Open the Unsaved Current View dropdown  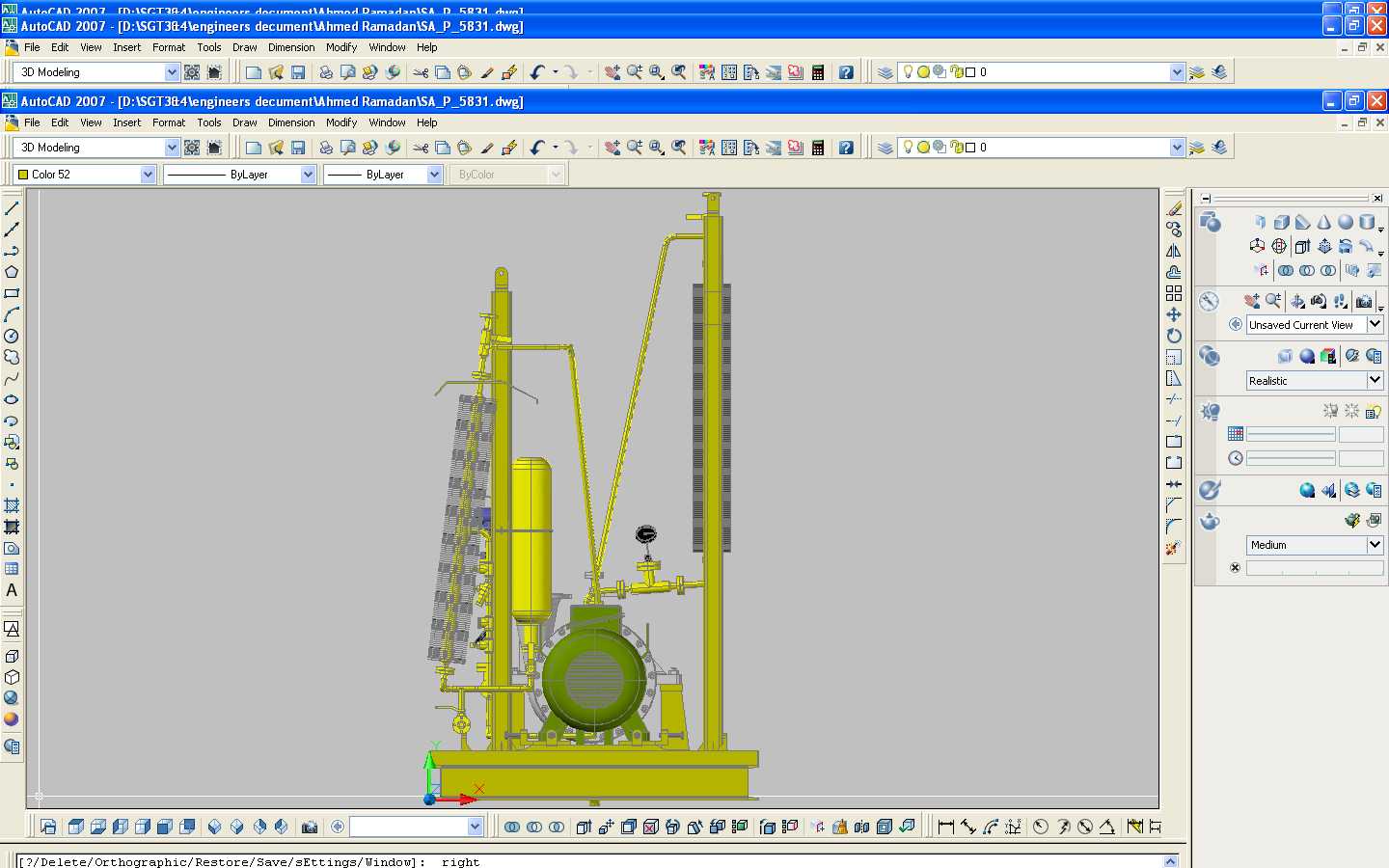tap(1375, 325)
